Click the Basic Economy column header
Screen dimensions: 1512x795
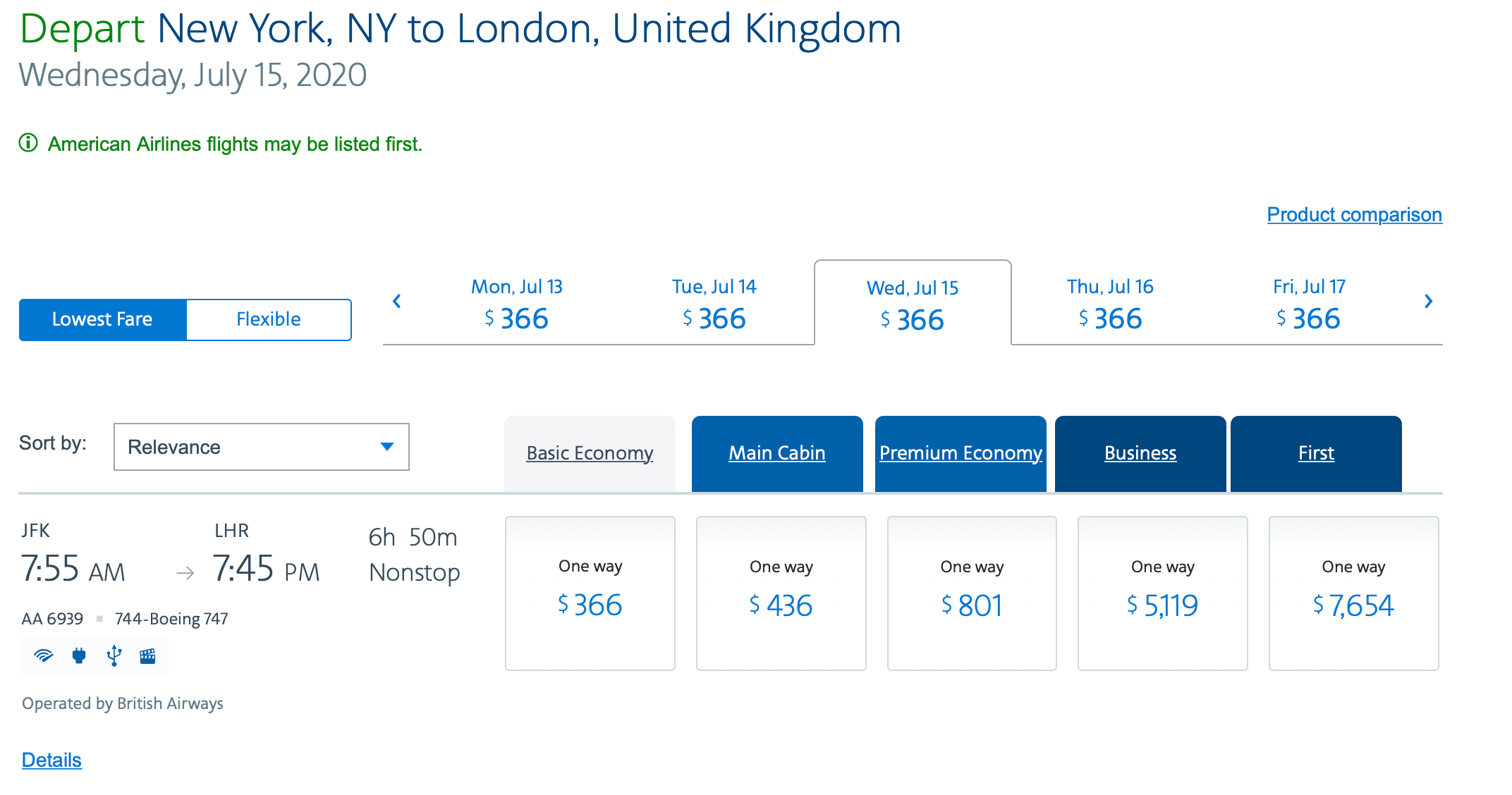pyautogui.click(x=590, y=453)
